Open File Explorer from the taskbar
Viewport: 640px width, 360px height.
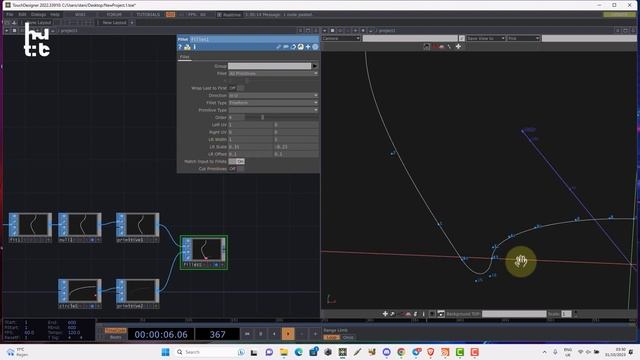(x=284, y=352)
